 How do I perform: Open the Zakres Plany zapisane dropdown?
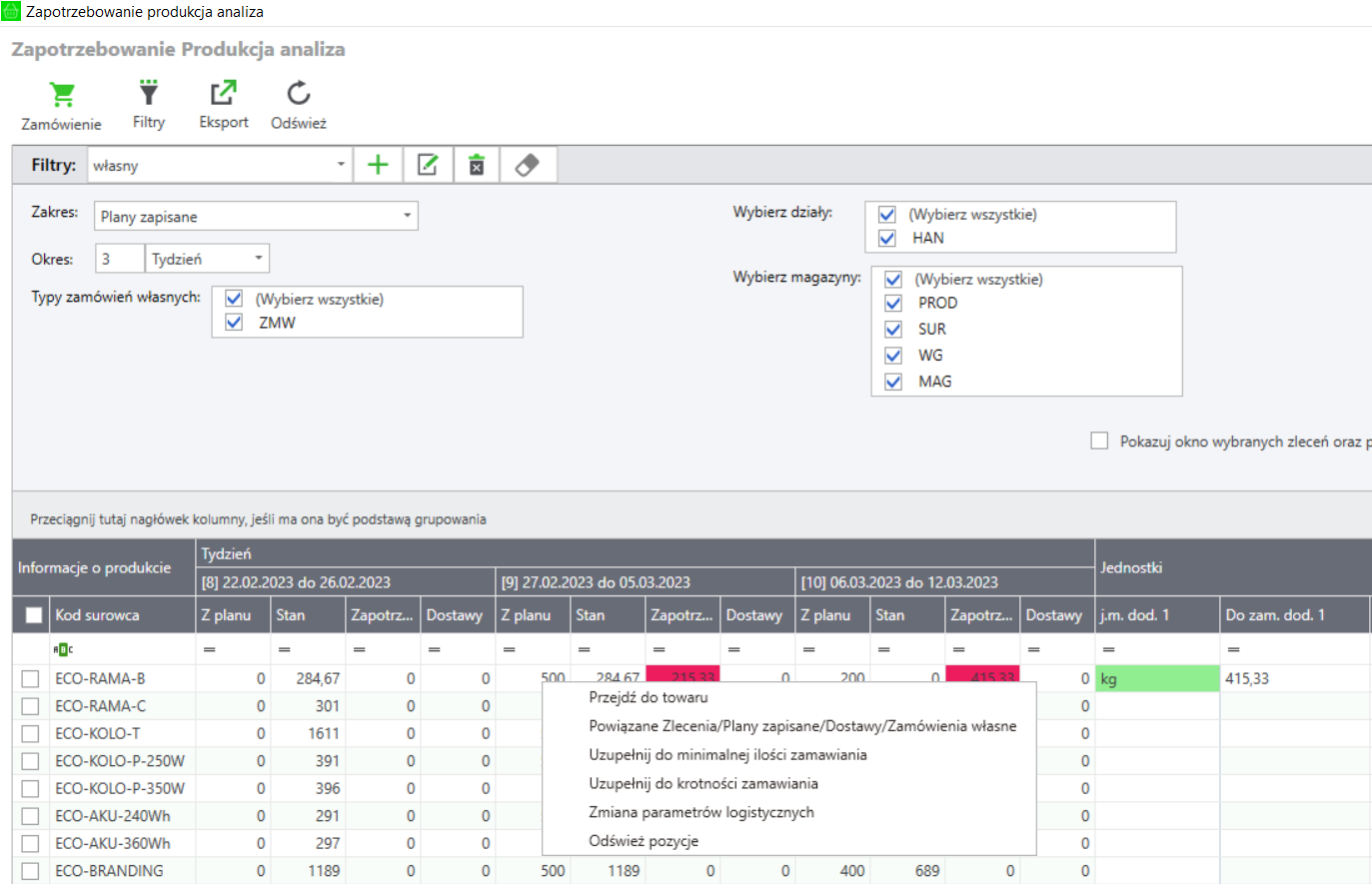click(x=407, y=216)
